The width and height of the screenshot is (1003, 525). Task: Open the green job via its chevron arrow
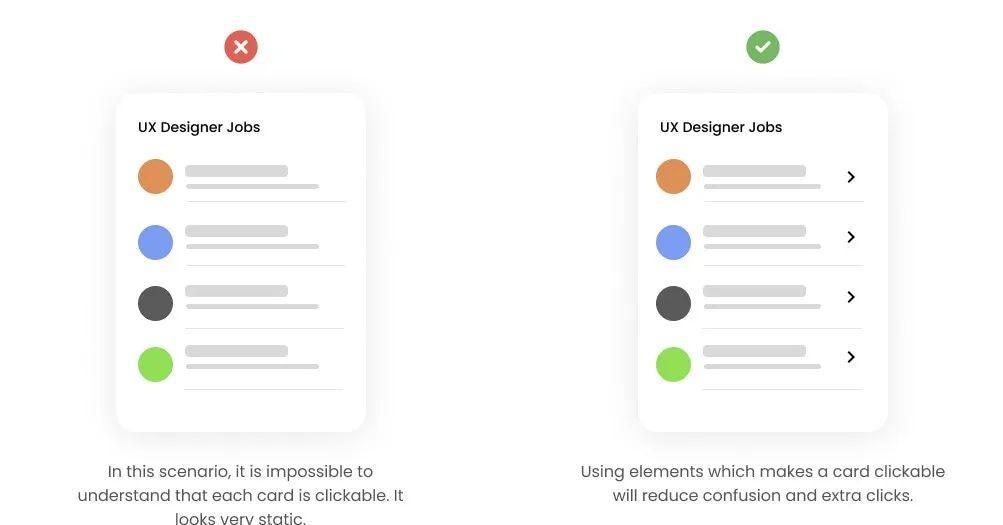pyautogui.click(x=851, y=357)
